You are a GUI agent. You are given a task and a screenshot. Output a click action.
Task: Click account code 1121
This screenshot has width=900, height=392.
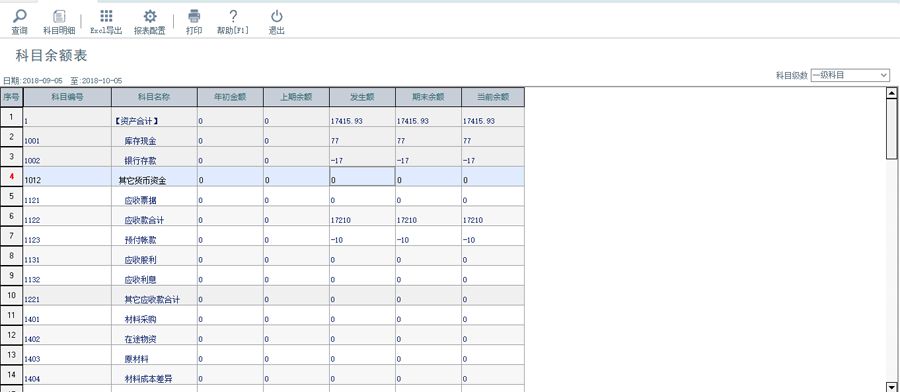tap(32, 200)
